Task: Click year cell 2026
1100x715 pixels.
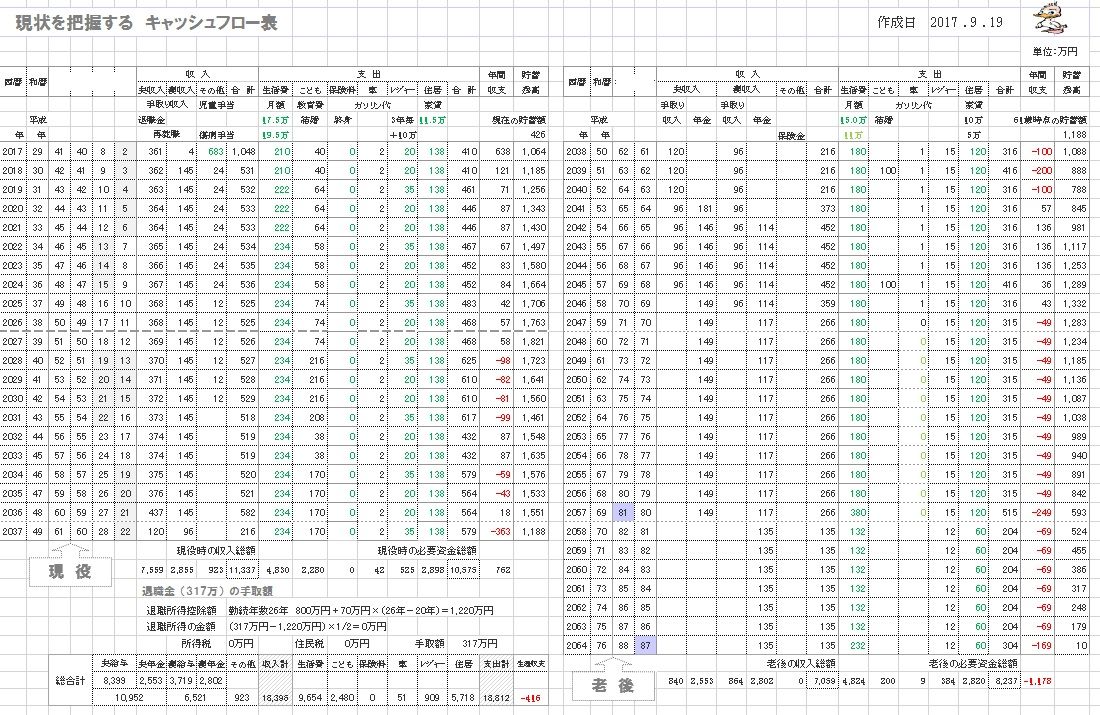Action: point(12,323)
